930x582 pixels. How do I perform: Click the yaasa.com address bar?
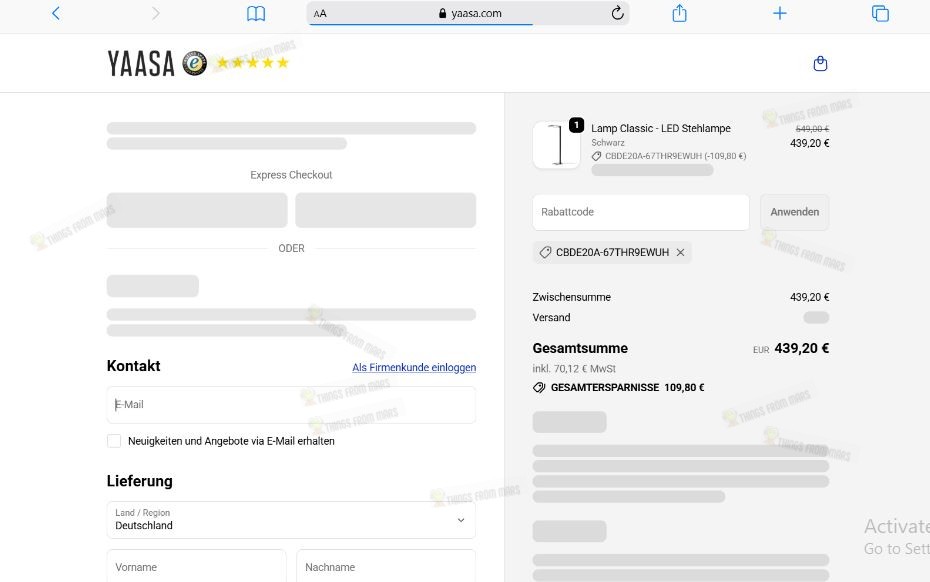(x=468, y=13)
